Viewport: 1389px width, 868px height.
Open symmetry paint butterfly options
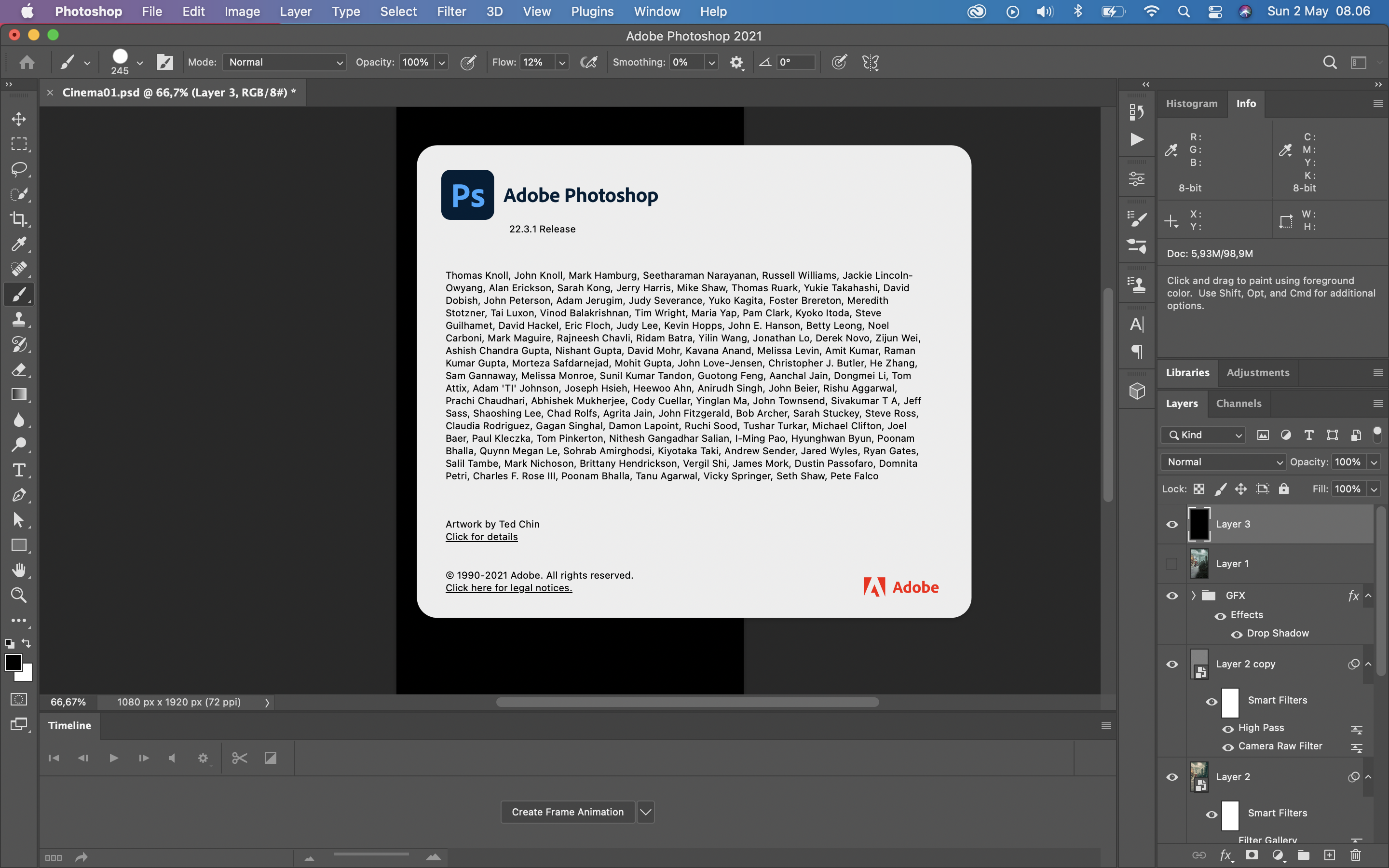pos(871,62)
